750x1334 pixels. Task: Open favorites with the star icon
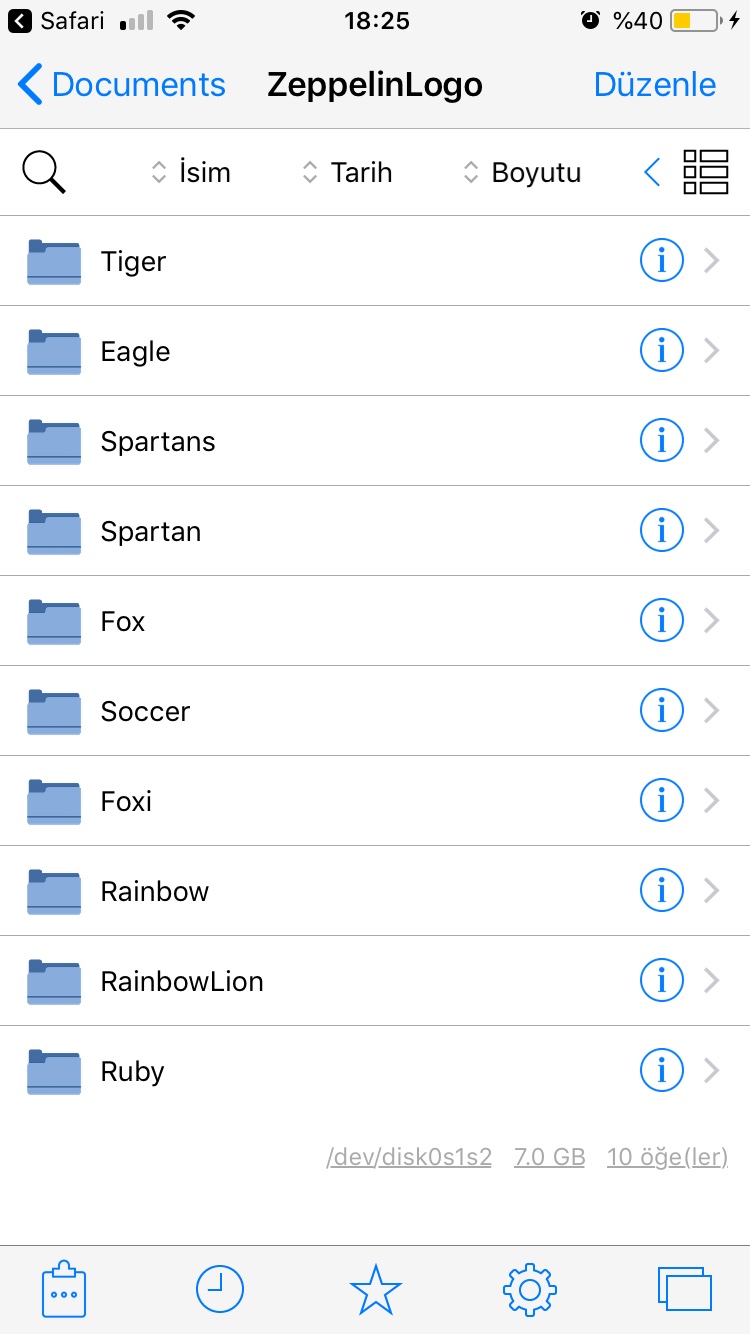tap(375, 1289)
